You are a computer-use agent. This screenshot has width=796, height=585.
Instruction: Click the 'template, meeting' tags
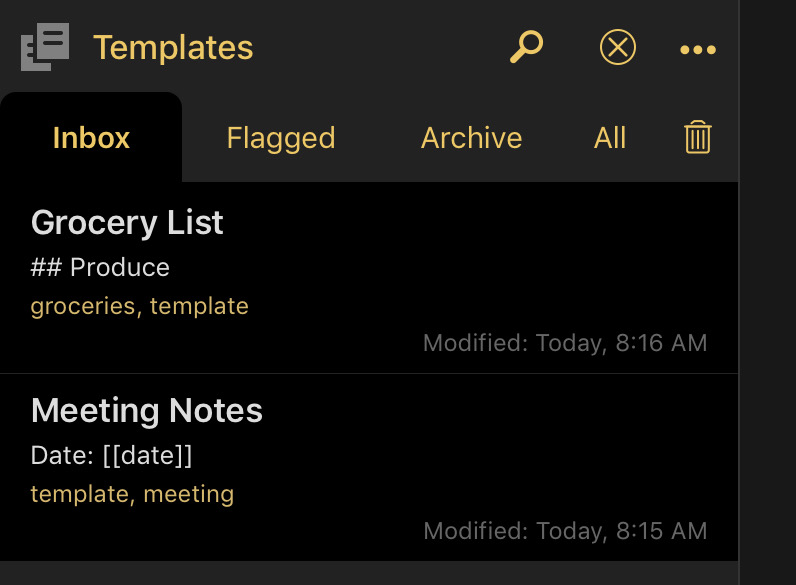pyautogui.click(x=132, y=494)
